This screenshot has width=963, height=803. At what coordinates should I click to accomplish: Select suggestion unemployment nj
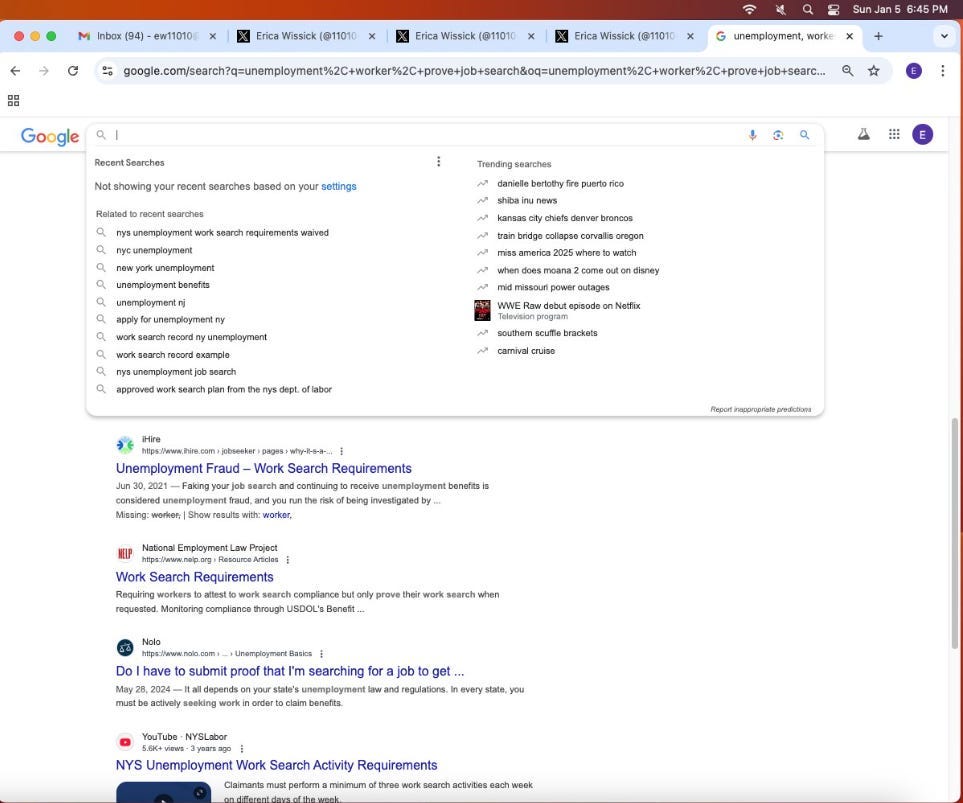[x=150, y=302]
